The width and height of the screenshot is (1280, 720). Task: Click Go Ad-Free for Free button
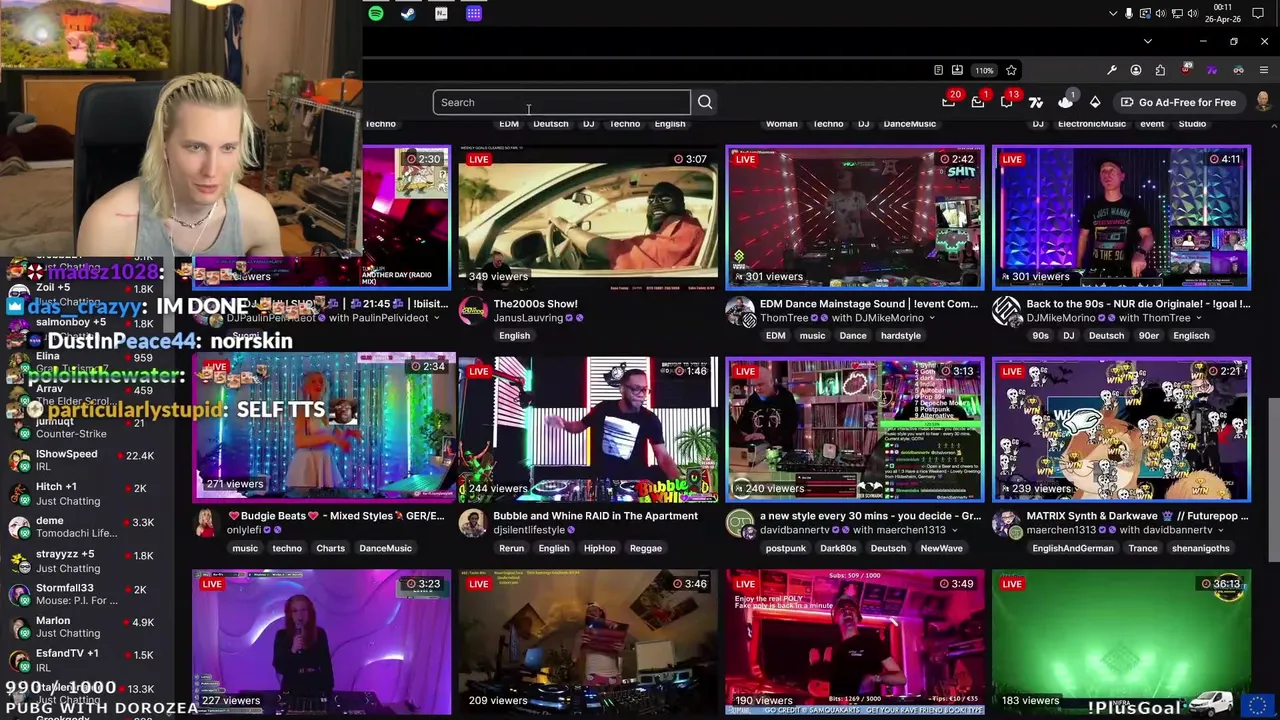click(1178, 102)
